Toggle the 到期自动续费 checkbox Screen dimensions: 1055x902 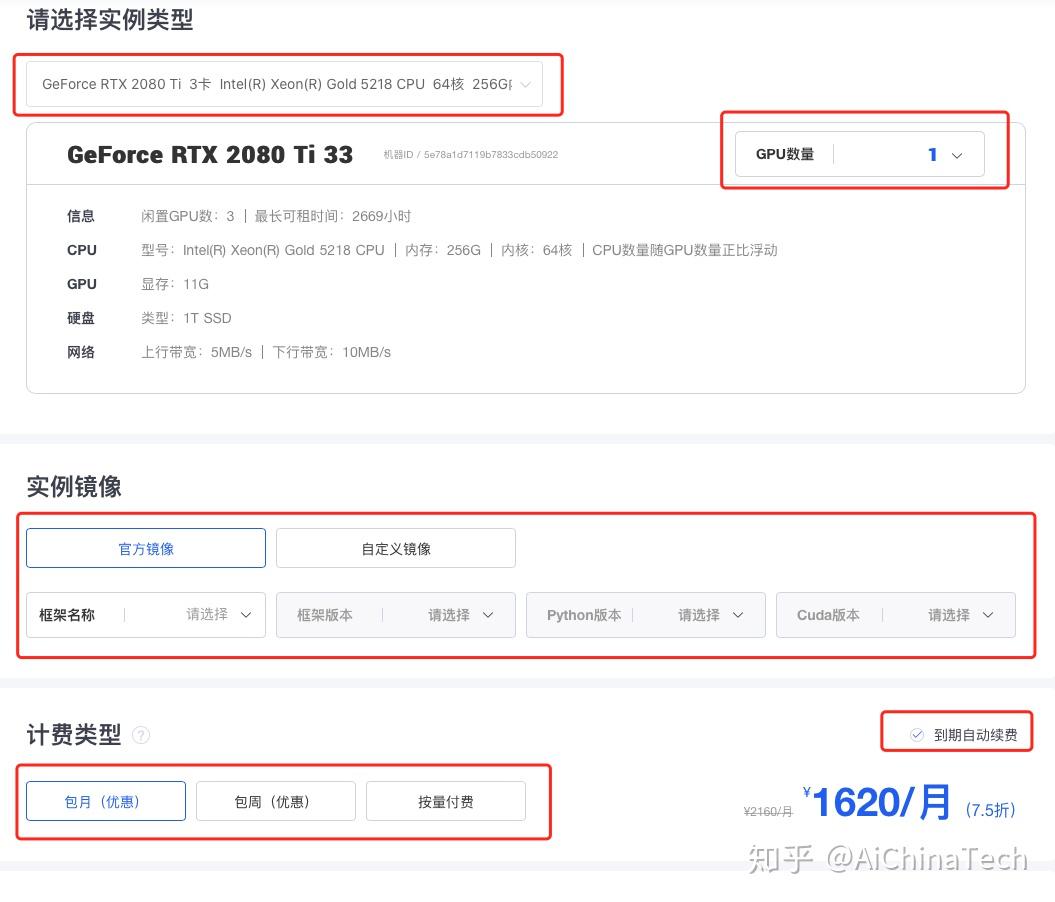click(916, 735)
